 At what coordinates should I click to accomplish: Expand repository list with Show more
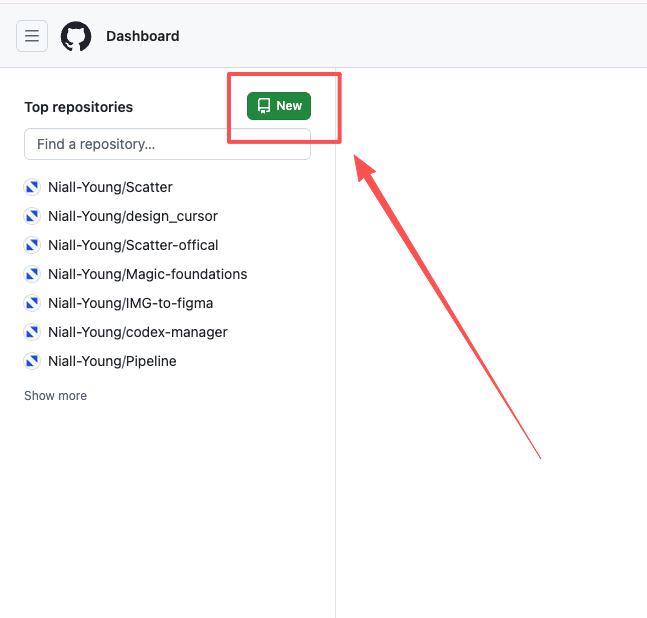click(55, 396)
